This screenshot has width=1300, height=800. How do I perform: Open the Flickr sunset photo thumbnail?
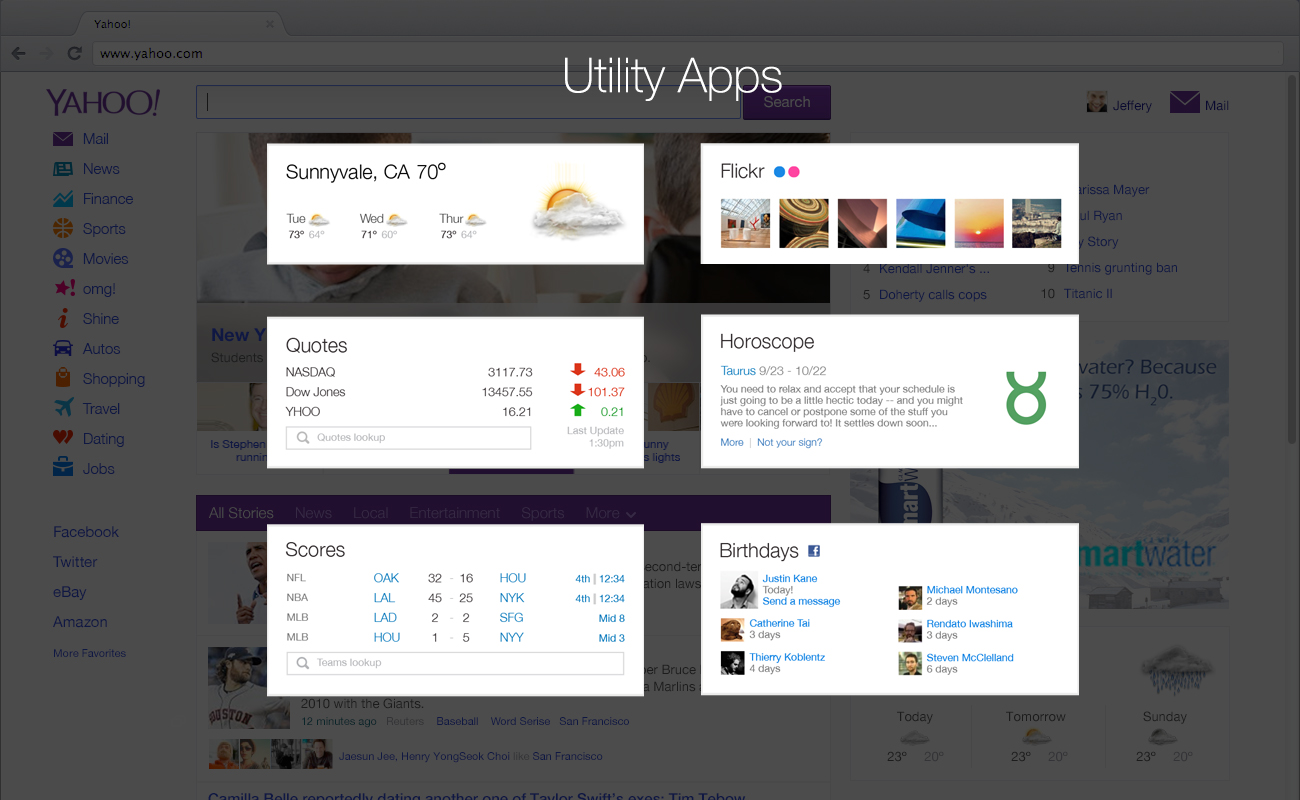click(979, 223)
